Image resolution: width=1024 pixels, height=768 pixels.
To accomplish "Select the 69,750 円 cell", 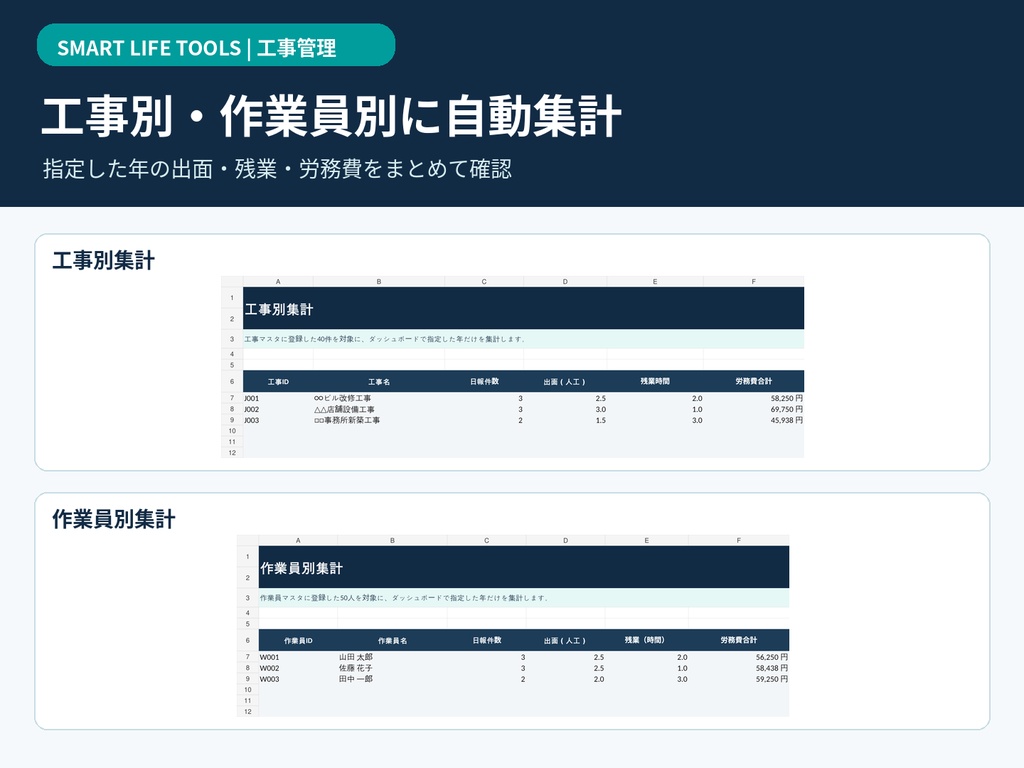I will [x=754, y=409].
